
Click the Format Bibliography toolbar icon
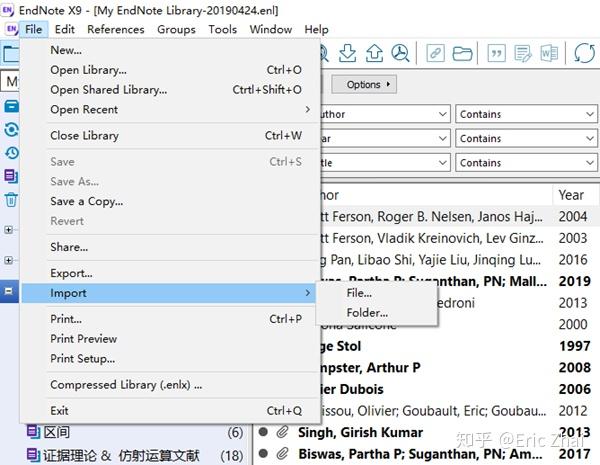click(x=523, y=53)
